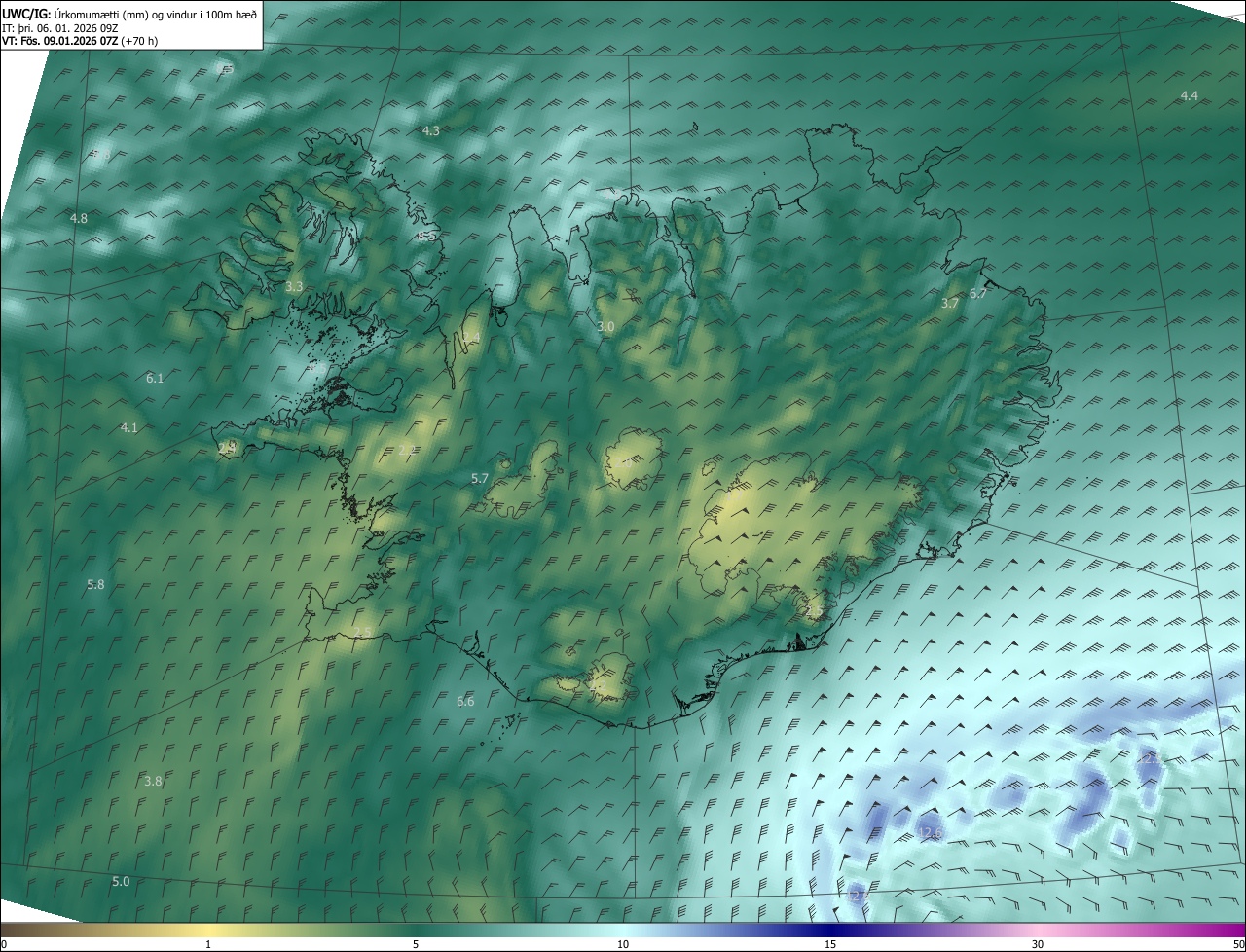The width and height of the screenshot is (1246, 952).
Task: Click the 4.3 value label on the map
Action: click(430, 130)
